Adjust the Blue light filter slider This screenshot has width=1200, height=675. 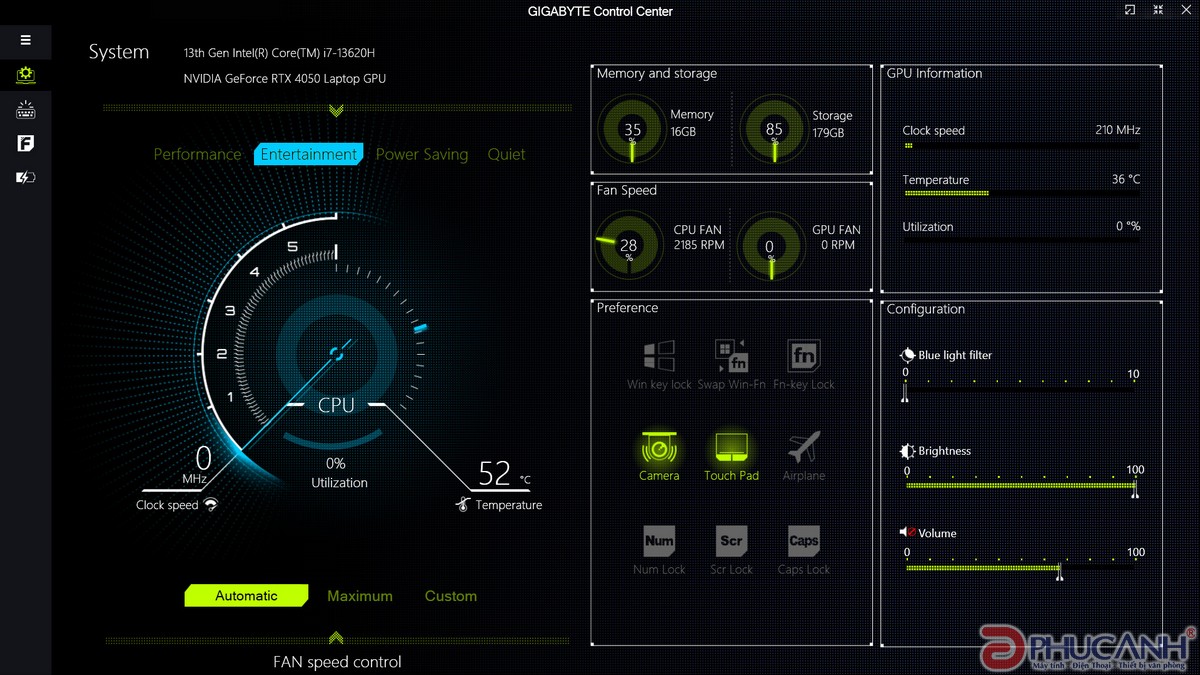click(x=1020, y=388)
